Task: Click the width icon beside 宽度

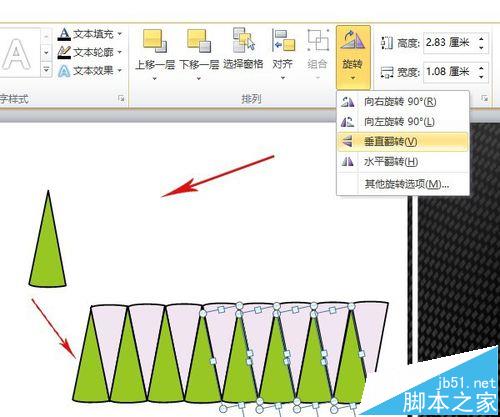Action: coord(387,72)
